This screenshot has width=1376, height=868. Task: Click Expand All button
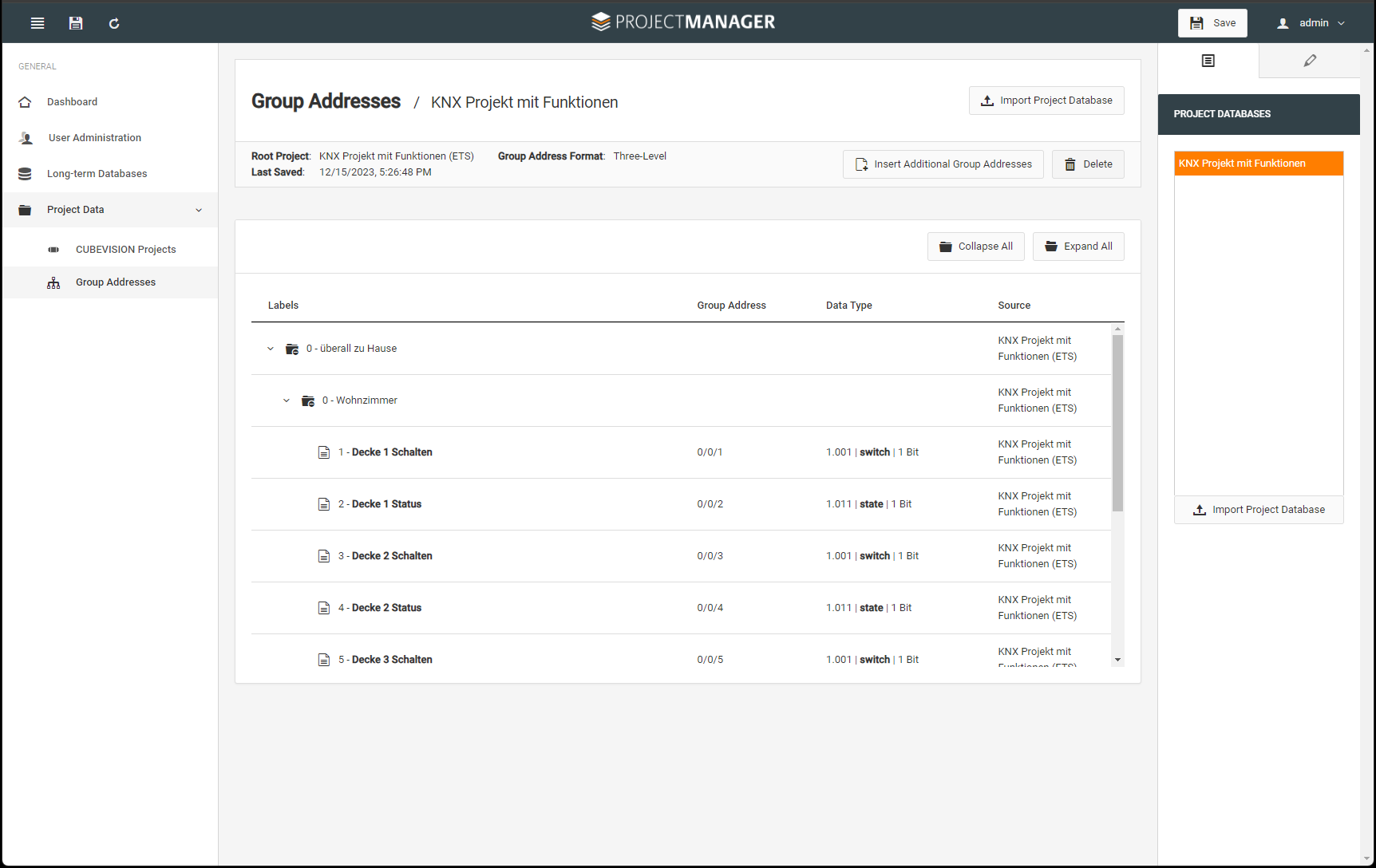pos(1078,247)
